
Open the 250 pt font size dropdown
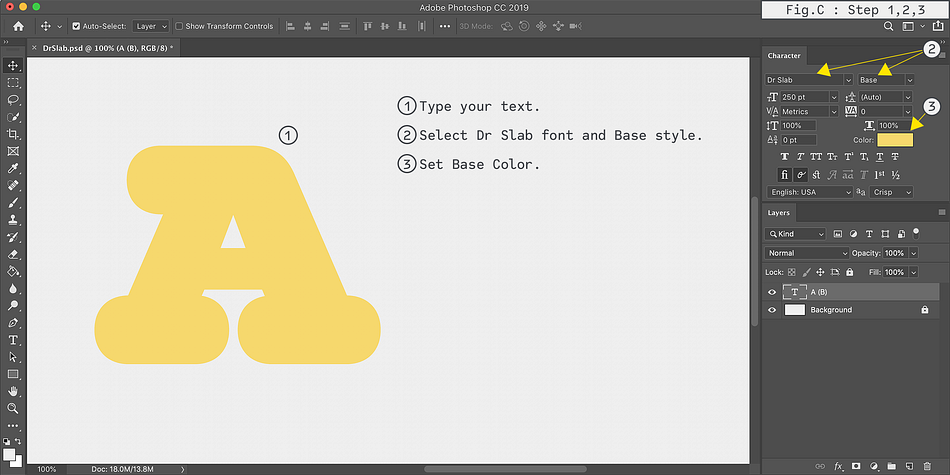coord(834,97)
